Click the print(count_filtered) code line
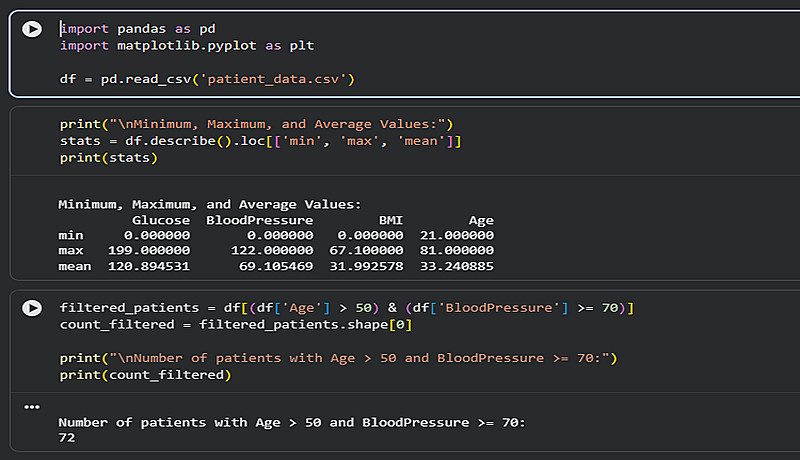Screen dimensions: 800x460 pyautogui.click(x=145, y=374)
